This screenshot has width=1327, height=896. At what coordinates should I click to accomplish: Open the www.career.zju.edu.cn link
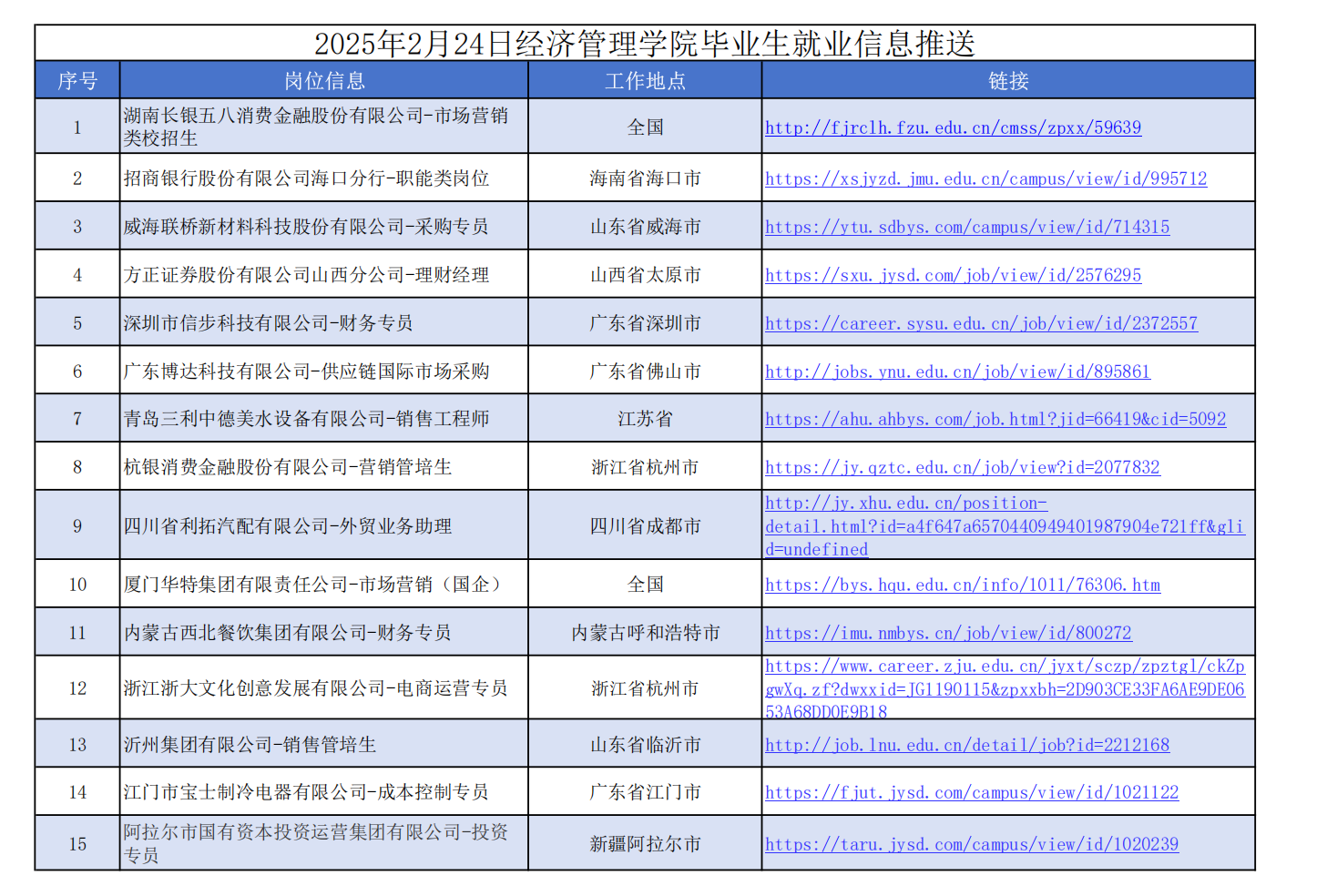[x=1004, y=689]
